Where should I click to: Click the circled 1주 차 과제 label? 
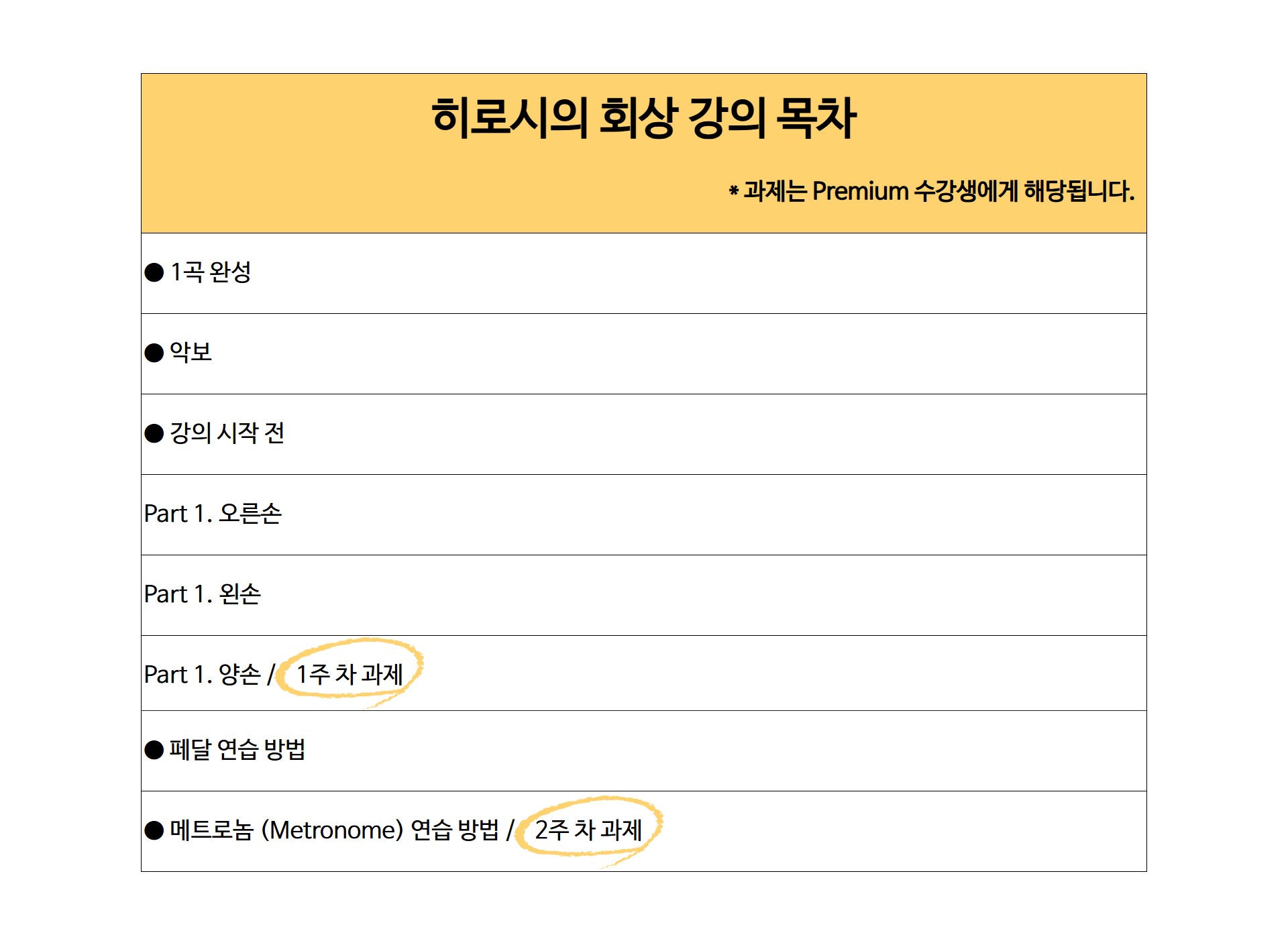click(x=350, y=674)
